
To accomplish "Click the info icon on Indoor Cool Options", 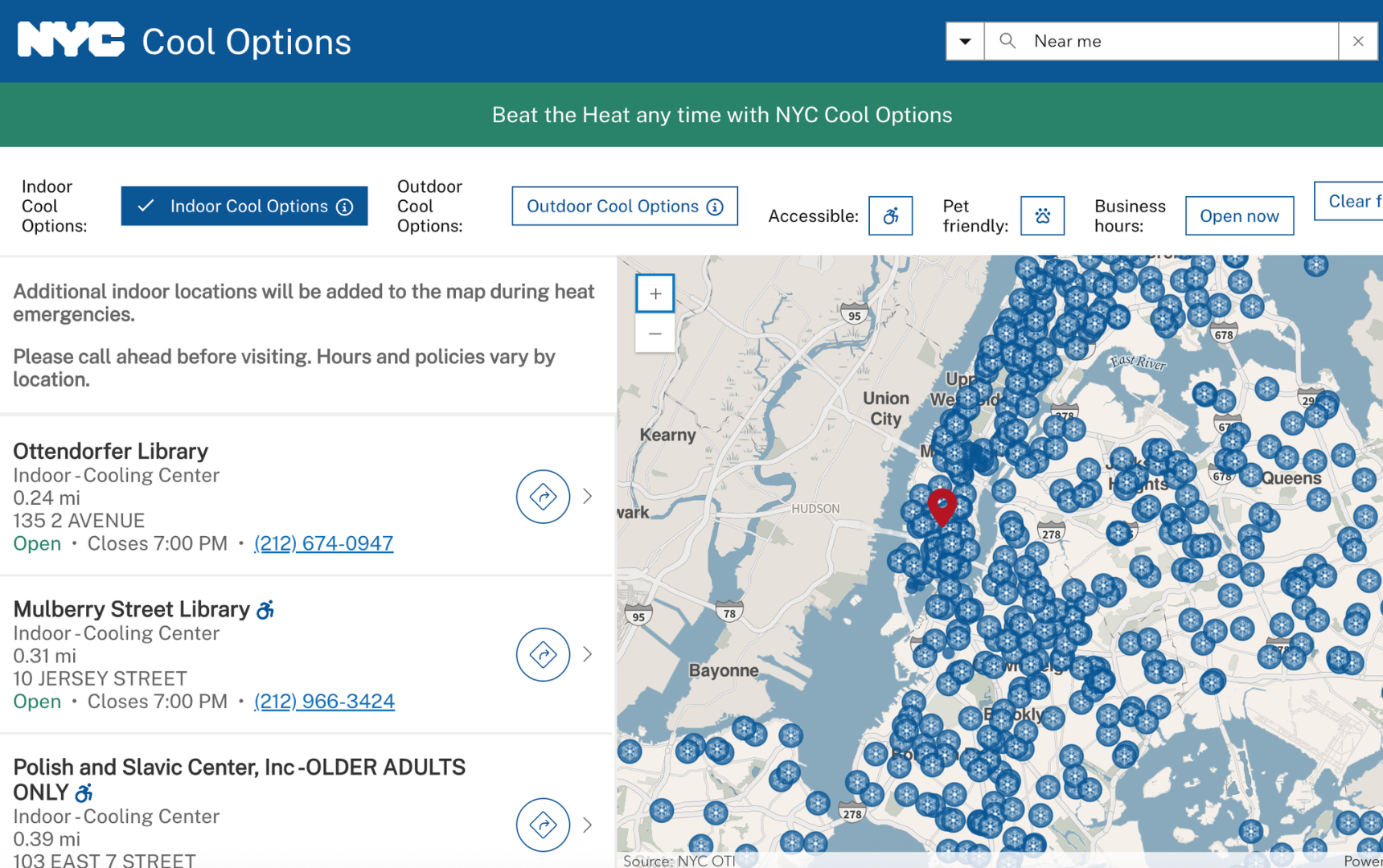I will [x=345, y=207].
